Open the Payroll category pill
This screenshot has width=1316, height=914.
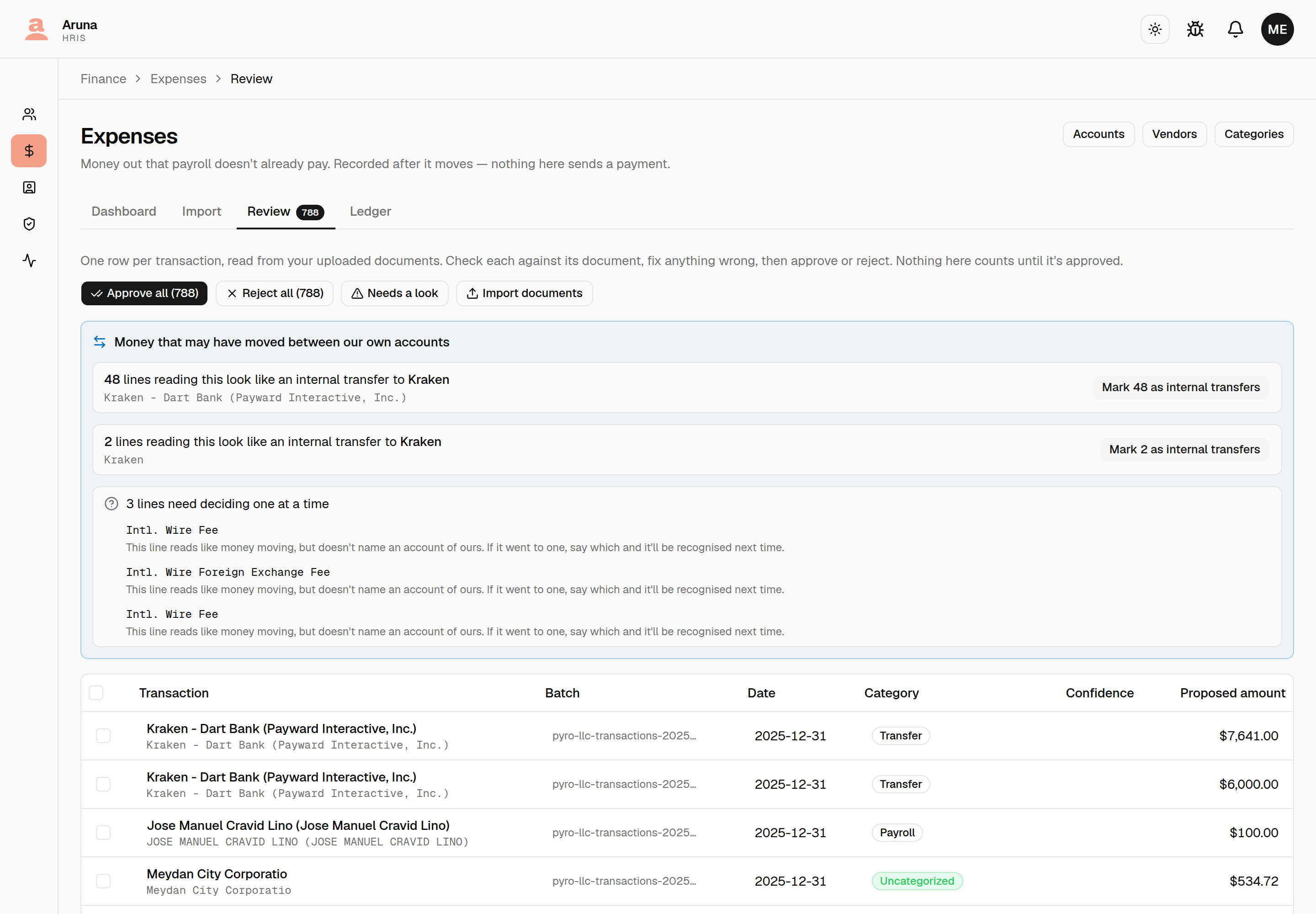897,833
